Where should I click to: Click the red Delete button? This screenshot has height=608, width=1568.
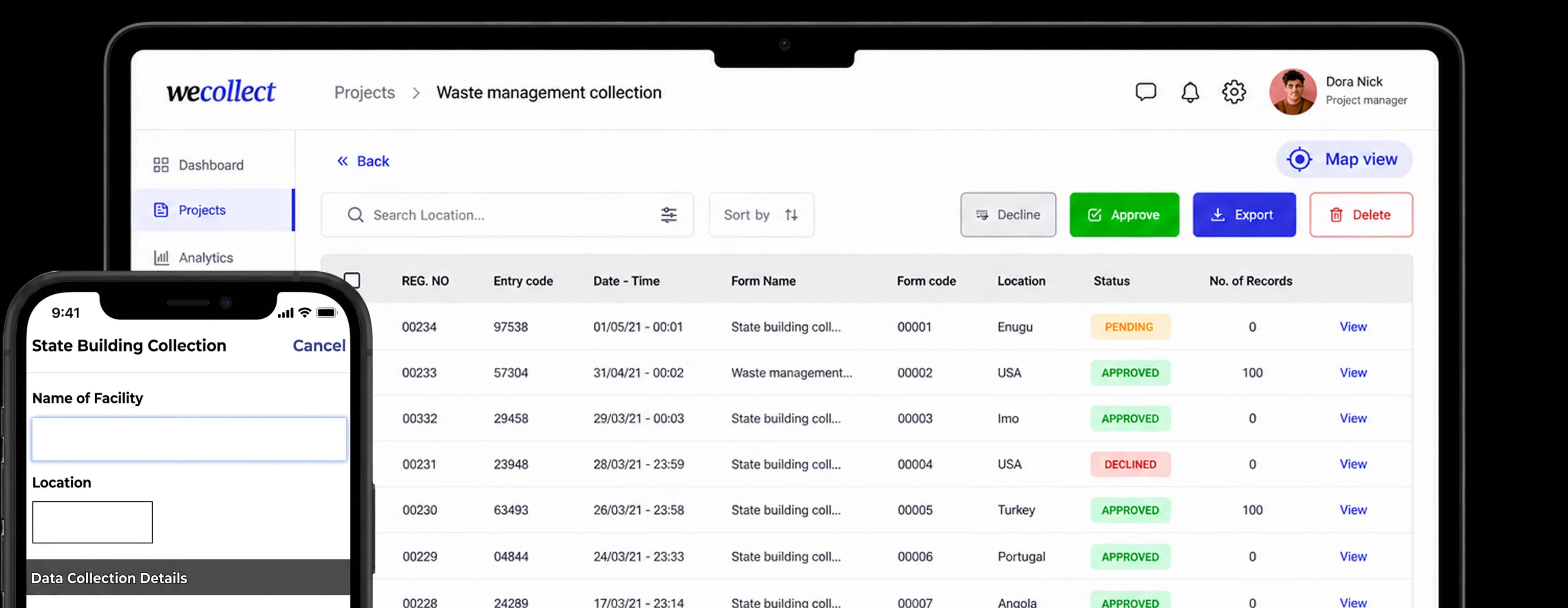click(1361, 215)
